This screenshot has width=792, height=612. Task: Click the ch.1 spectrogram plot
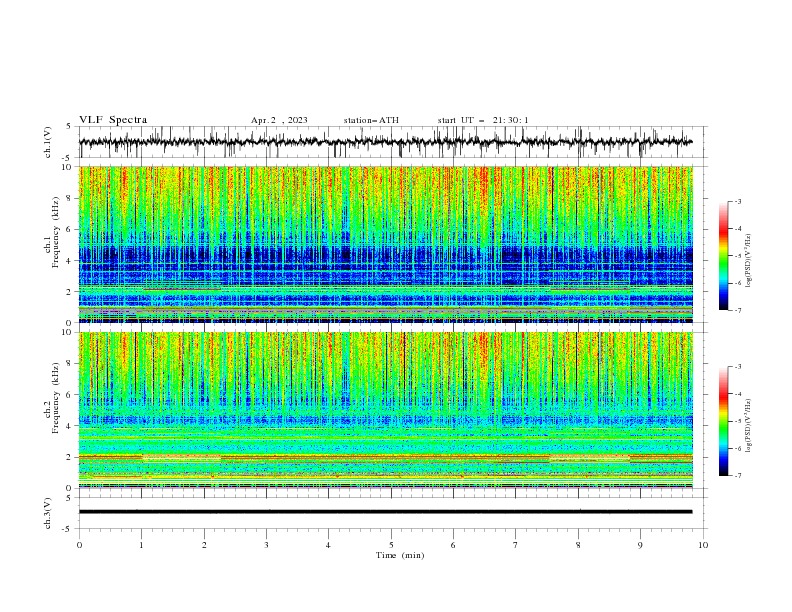(x=386, y=244)
